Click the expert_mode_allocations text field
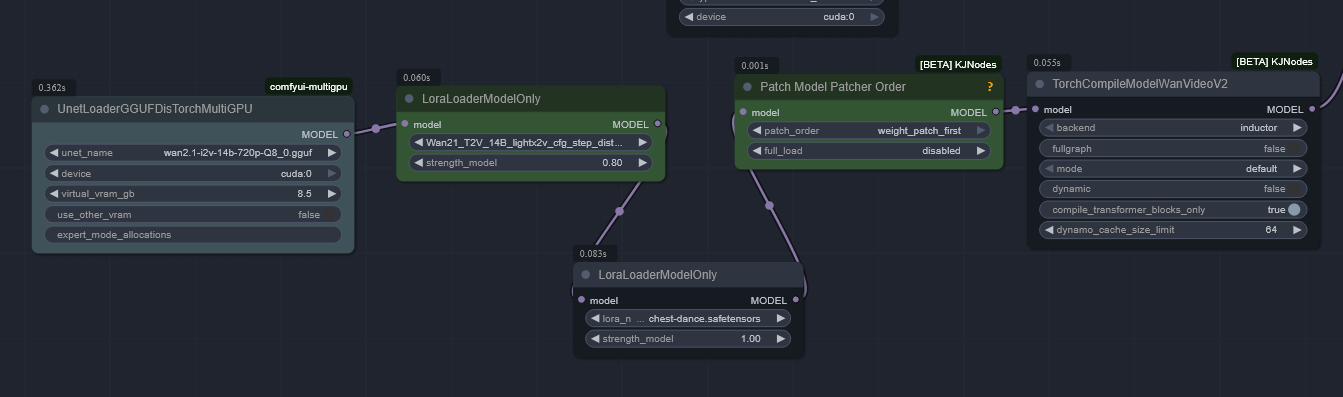 pos(193,235)
